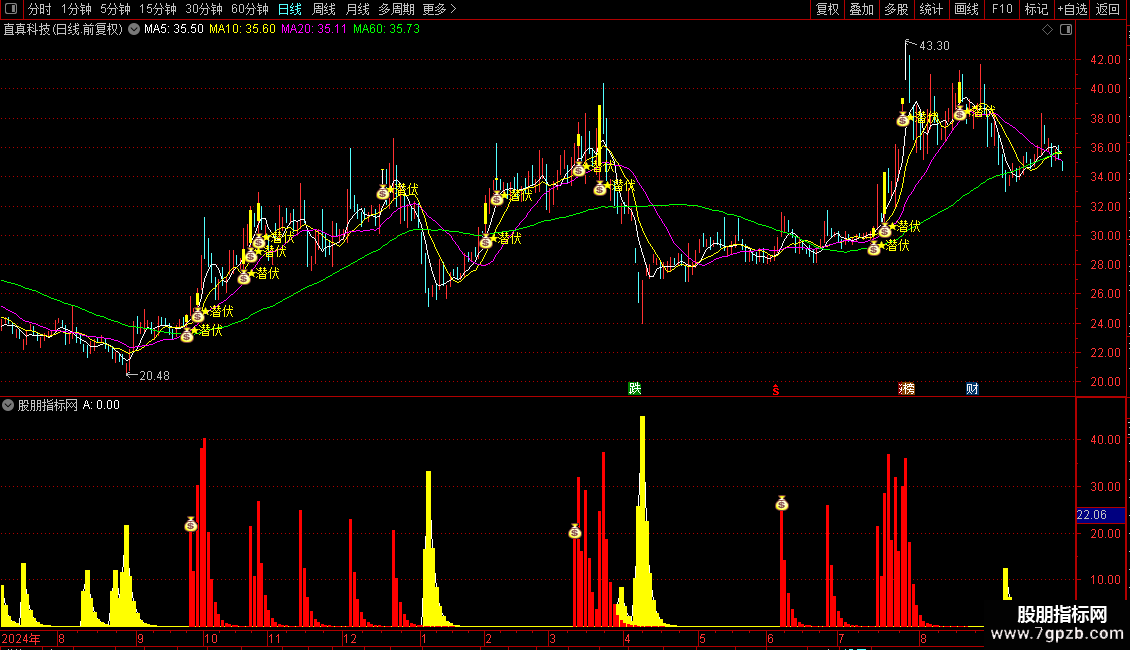Switch to the 周线 weekly tab
This screenshot has width=1130, height=650.
click(324, 9)
